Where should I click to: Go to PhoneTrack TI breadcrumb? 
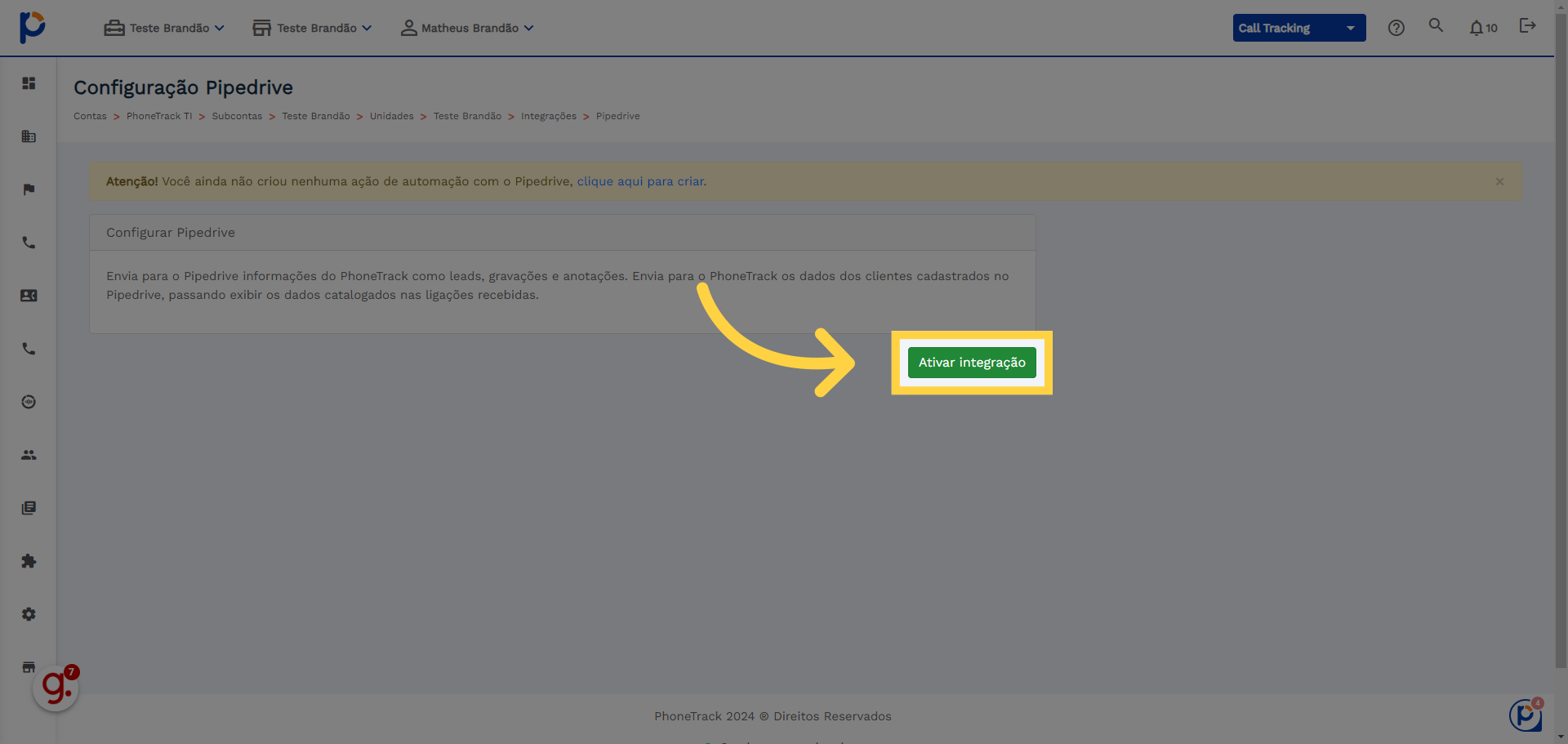pyautogui.click(x=159, y=116)
